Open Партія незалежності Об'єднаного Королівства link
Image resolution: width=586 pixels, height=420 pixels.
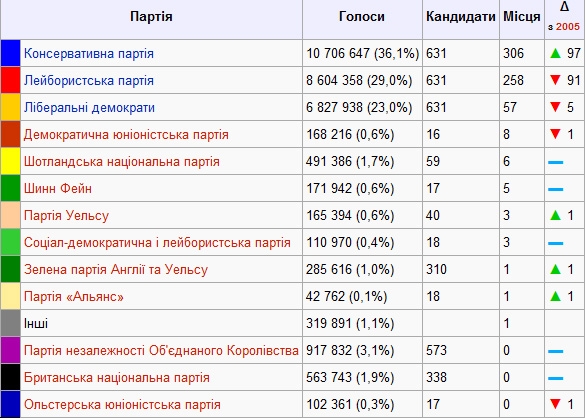pyautogui.click(x=161, y=350)
